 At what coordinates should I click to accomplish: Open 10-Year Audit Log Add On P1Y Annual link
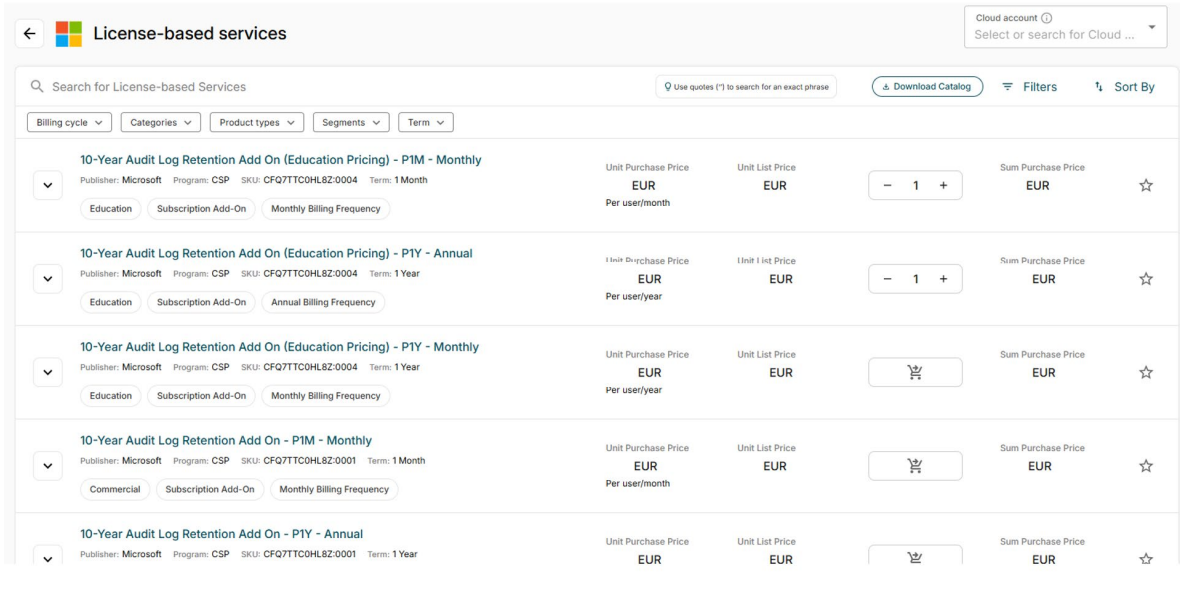pyautogui.click(x=222, y=535)
